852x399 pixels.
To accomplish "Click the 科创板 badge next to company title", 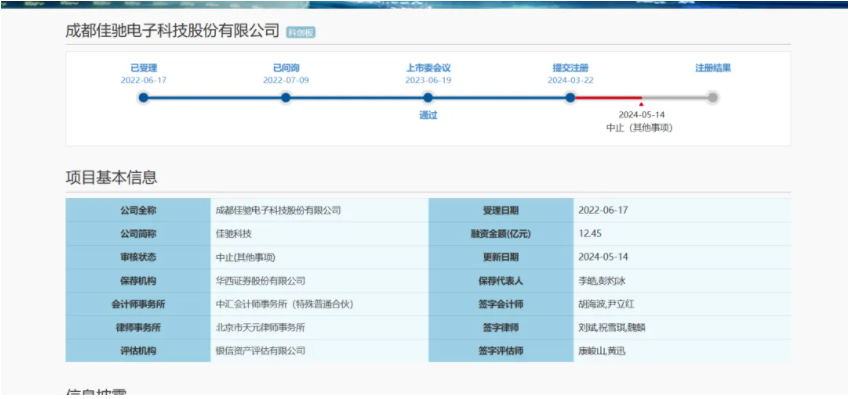I will click(301, 33).
